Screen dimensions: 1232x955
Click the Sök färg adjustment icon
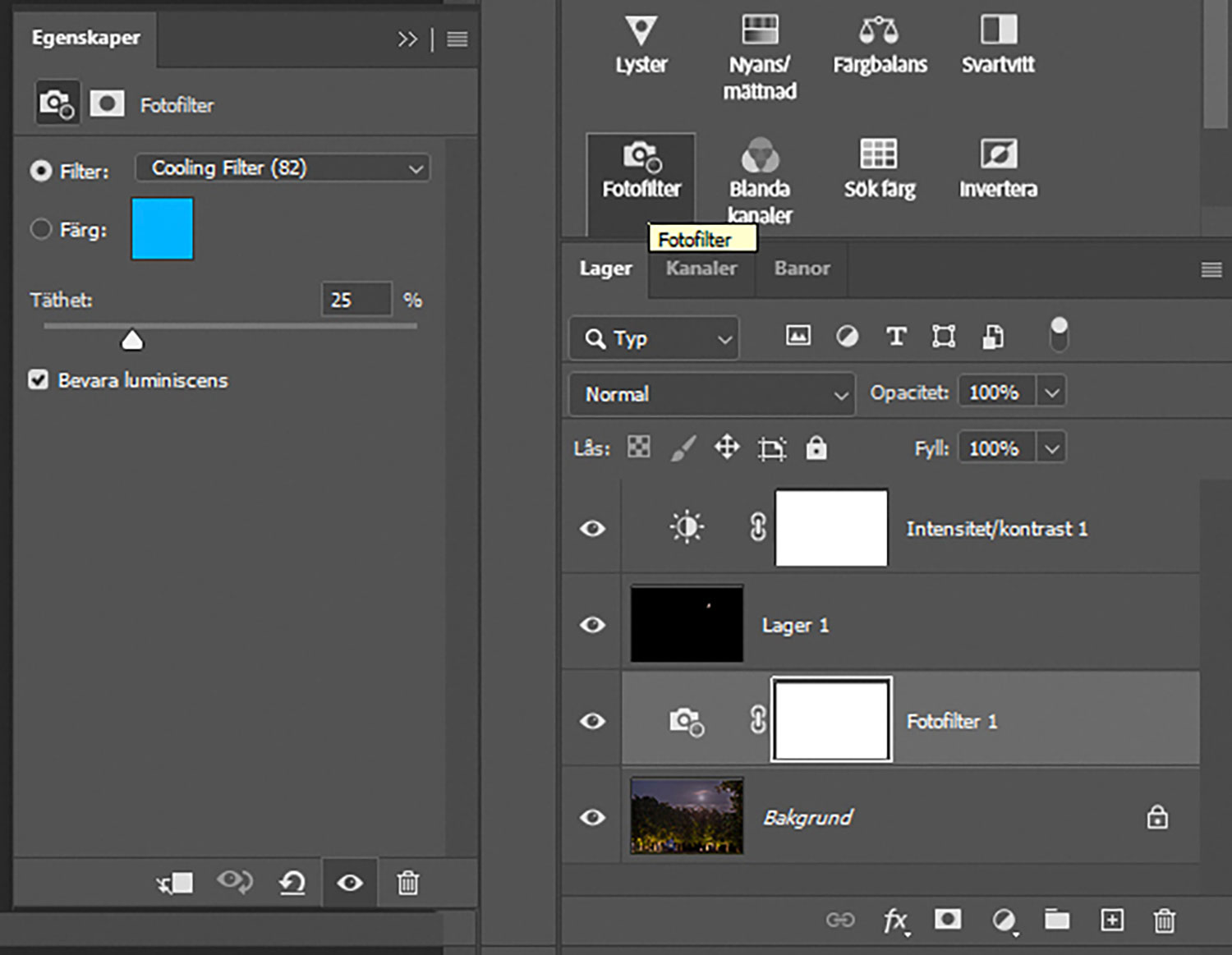point(878,154)
